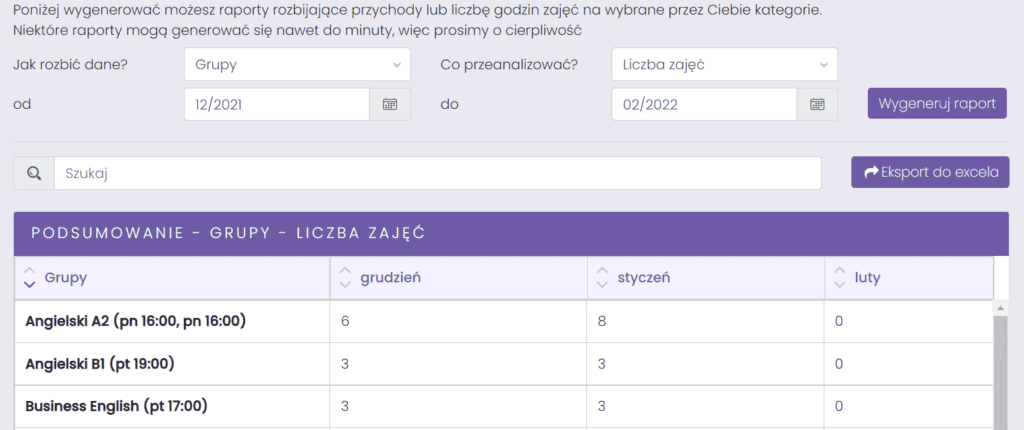This screenshot has height=430, width=1024.
Task: Sort table by the grudzień column arrows
Action: point(345,278)
